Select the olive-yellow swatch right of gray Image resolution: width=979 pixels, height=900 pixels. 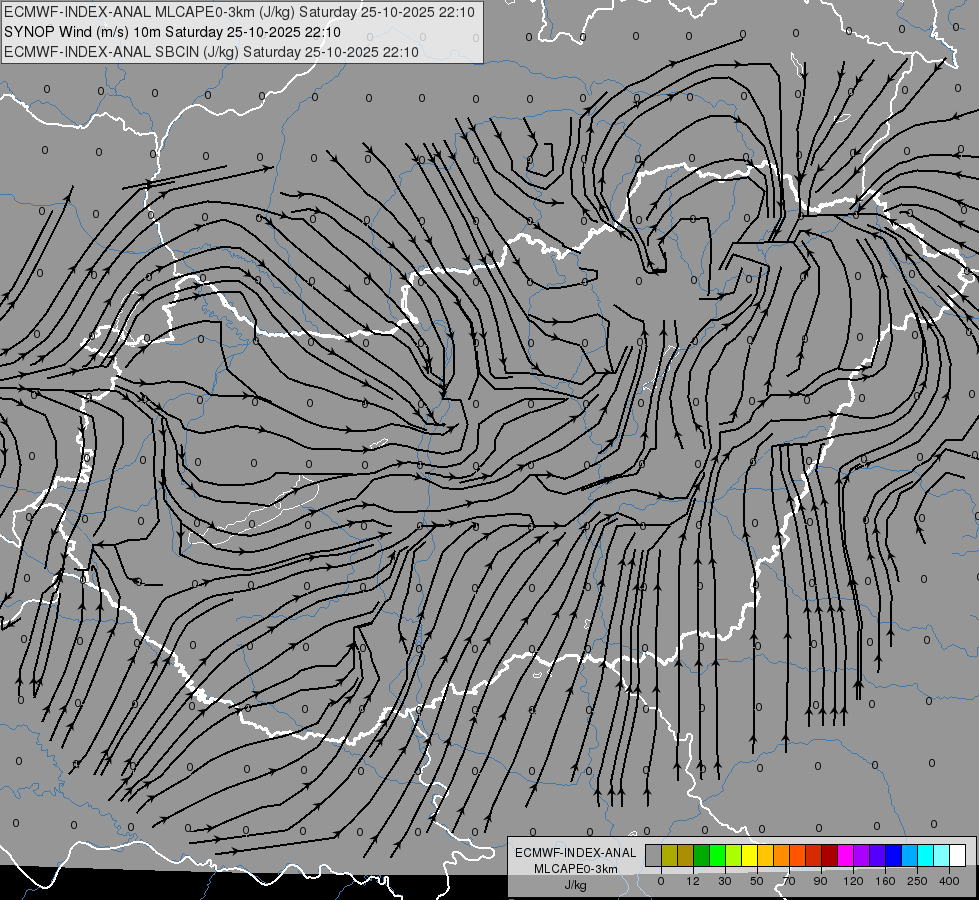(669, 855)
